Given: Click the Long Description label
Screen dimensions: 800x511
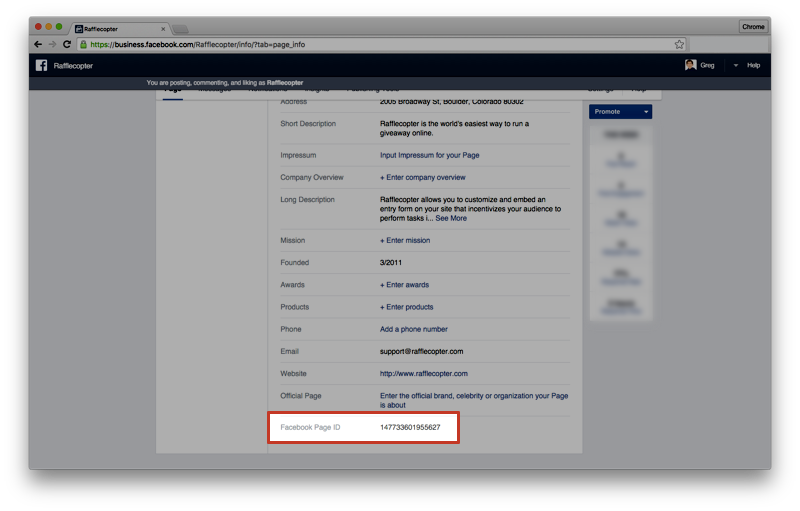Looking at the screenshot, I should tap(307, 200).
